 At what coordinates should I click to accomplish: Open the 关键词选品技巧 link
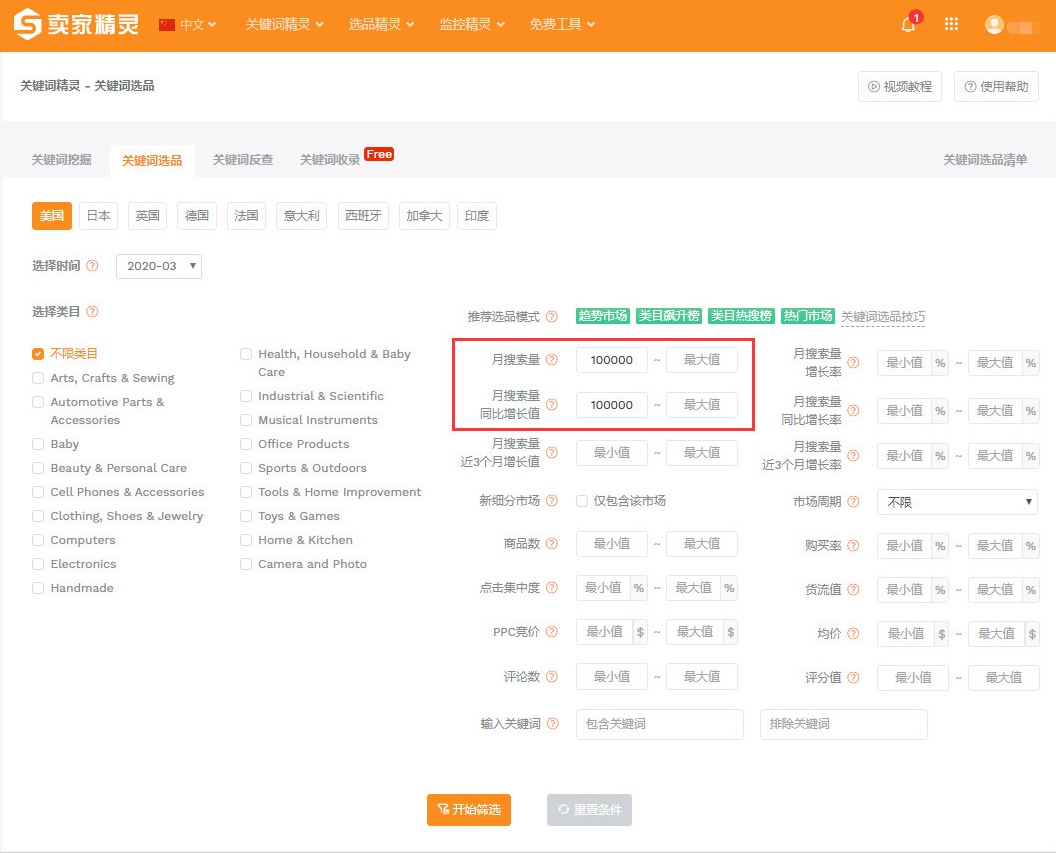click(882, 317)
